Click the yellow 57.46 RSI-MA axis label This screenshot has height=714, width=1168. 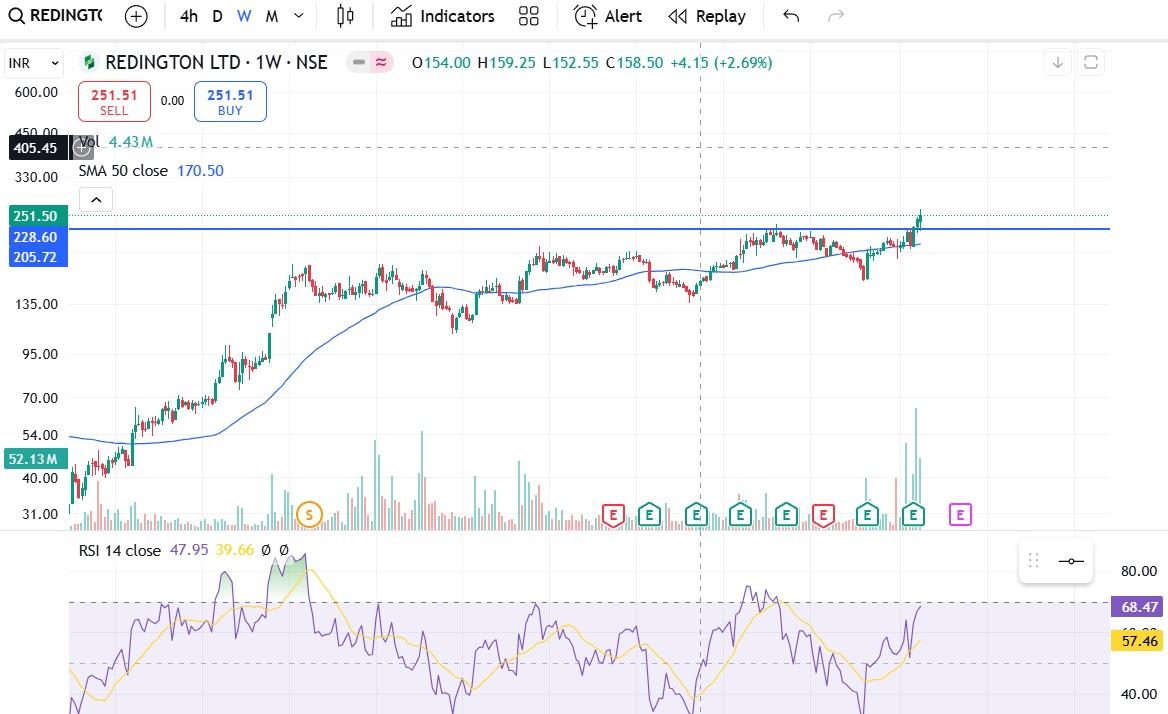point(1136,641)
